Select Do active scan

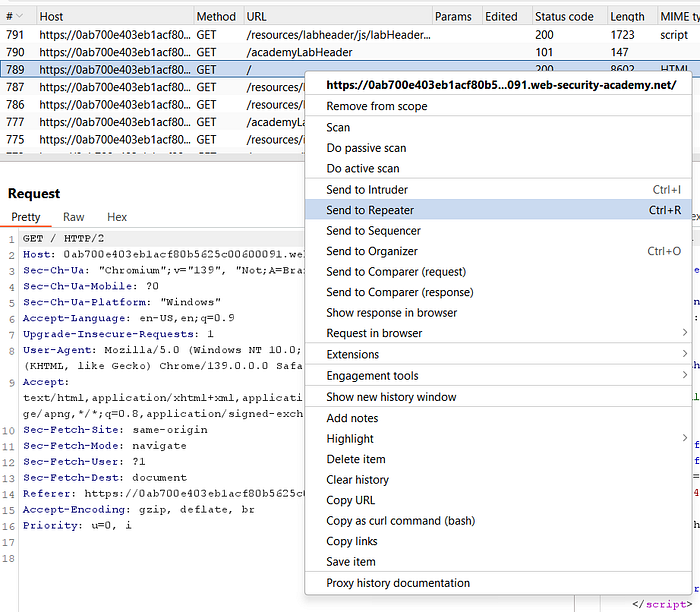(498, 169)
